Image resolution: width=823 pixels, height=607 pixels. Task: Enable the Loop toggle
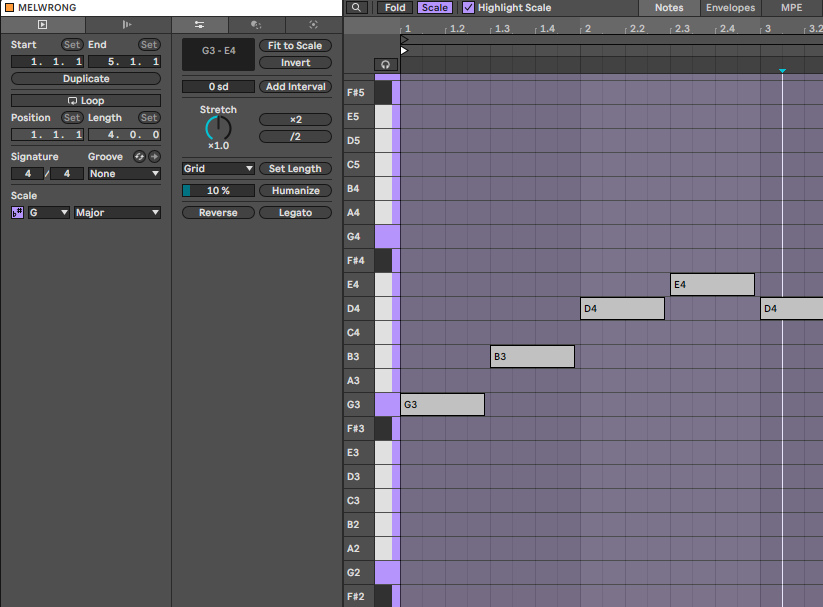click(x=86, y=100)
